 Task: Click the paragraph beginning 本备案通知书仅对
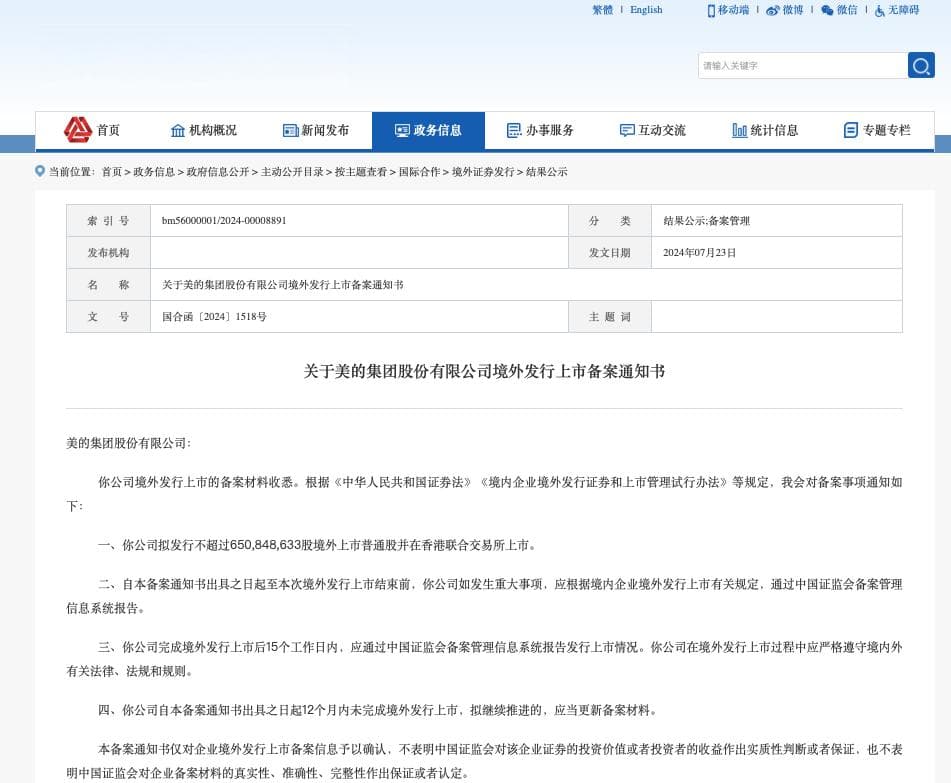coord(484,761)
